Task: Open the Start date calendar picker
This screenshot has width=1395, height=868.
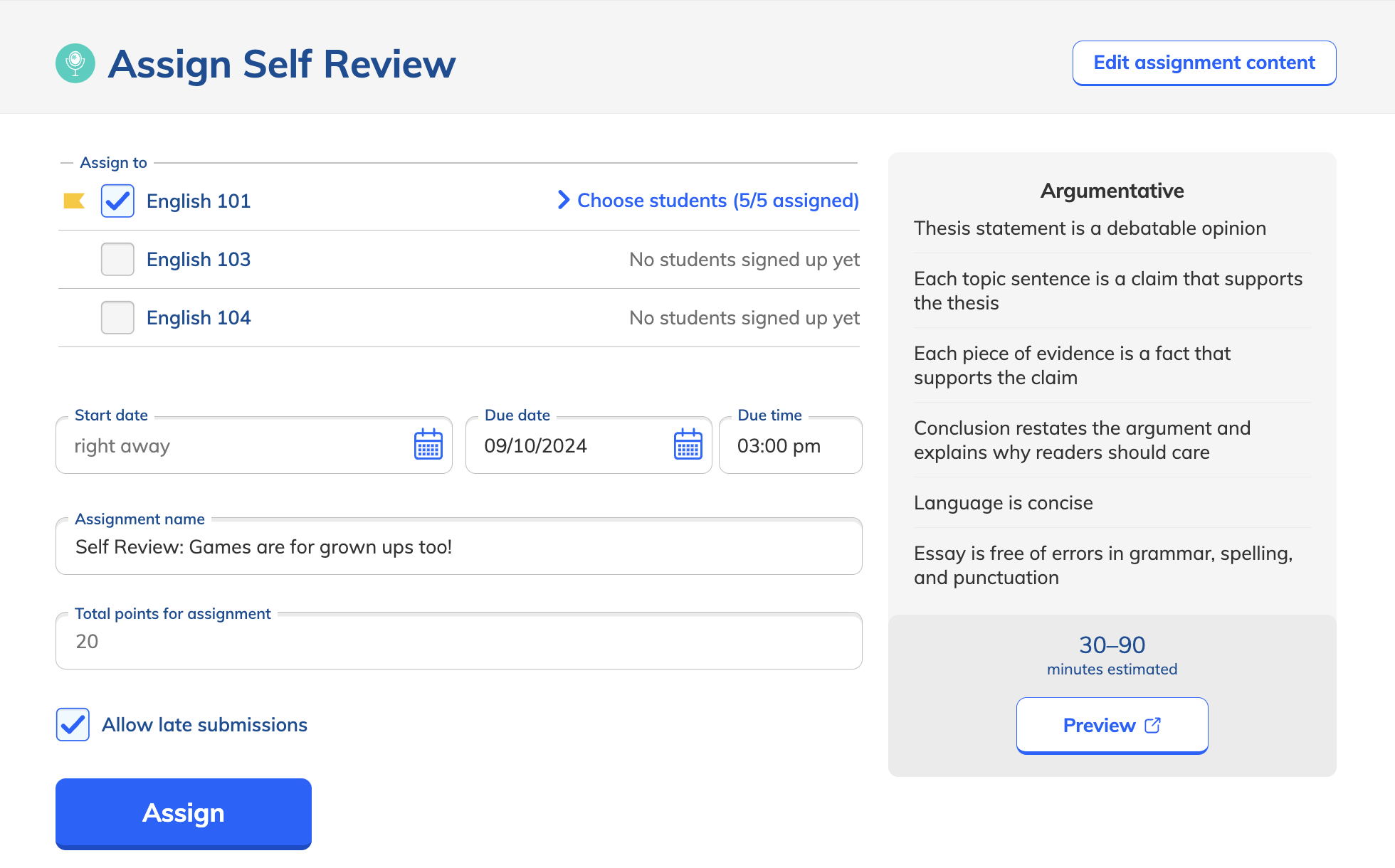Action: (428, 445)
